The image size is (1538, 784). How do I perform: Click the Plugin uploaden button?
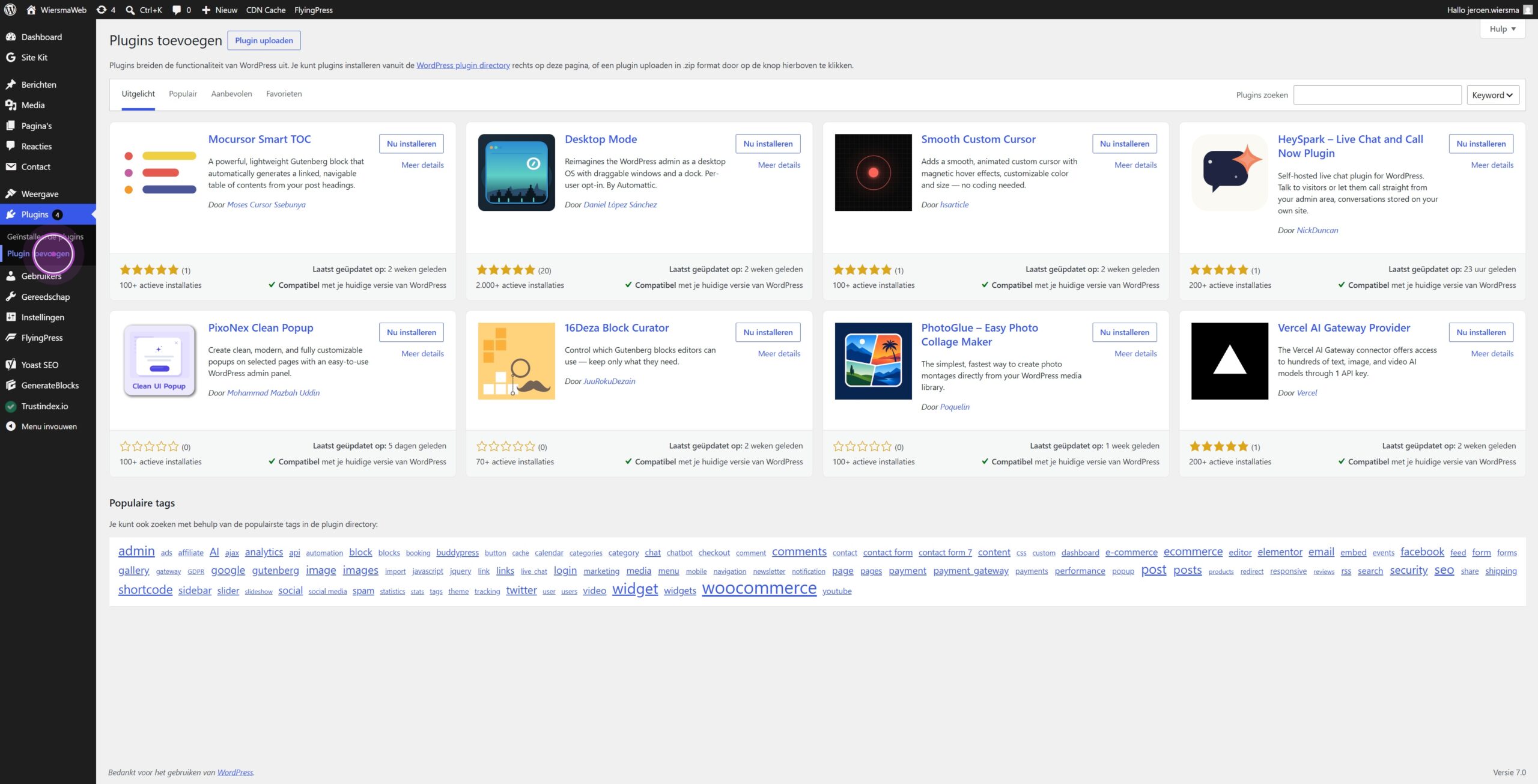[x=264, y=40]
